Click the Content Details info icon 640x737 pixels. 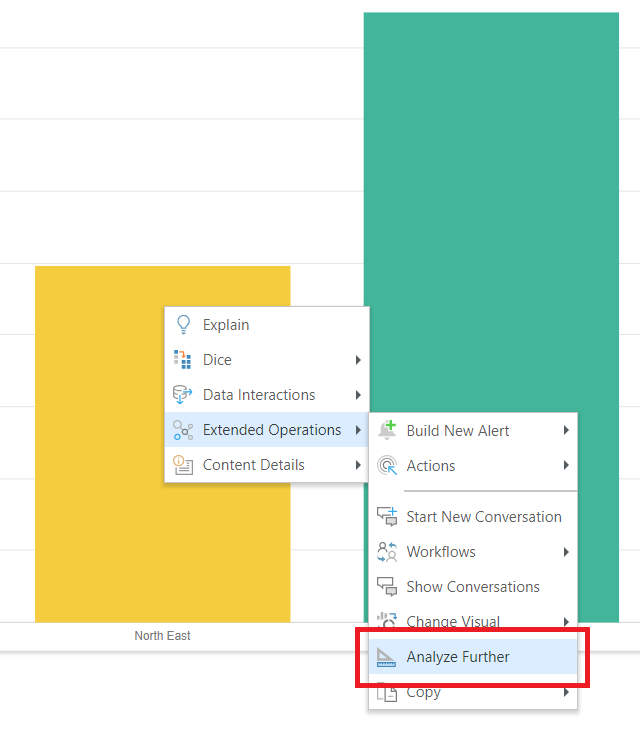(x=183, y=465)
